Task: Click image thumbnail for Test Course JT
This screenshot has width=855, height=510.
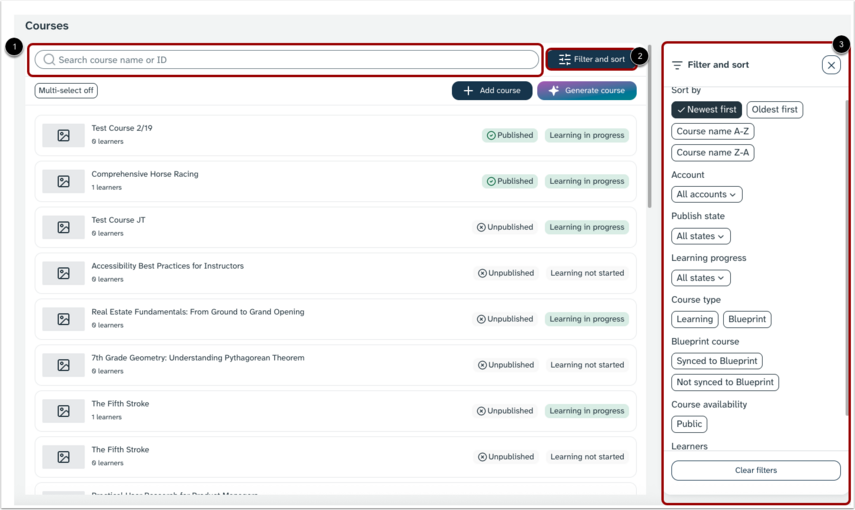Action: (x=63, y=227)
